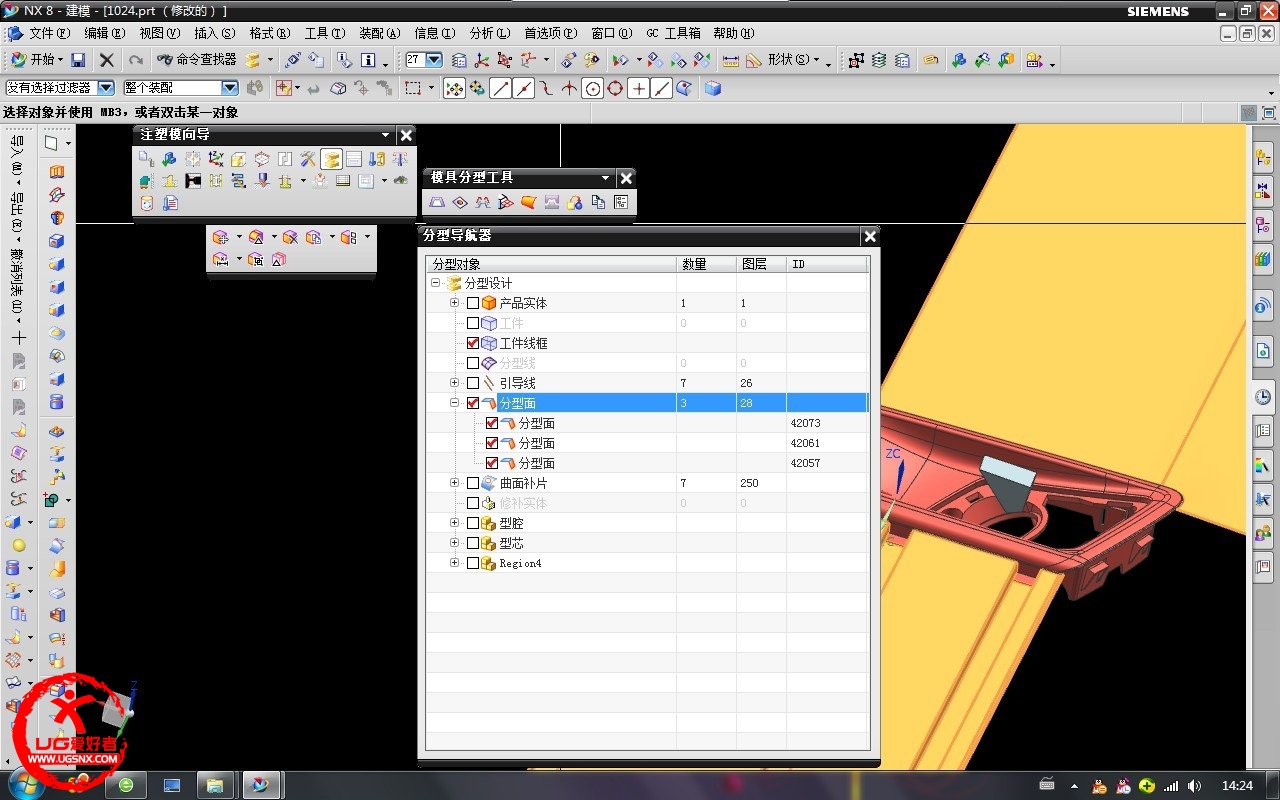Open the 开始 start menu button
Image resolution: width=1280 pixels, height=800 pixels.
pos(36,60)
